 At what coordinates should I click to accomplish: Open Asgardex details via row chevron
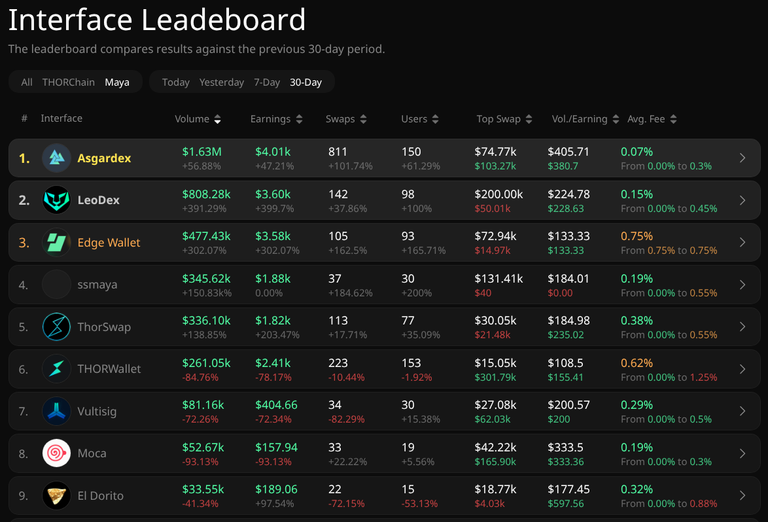tap(743, 158)
